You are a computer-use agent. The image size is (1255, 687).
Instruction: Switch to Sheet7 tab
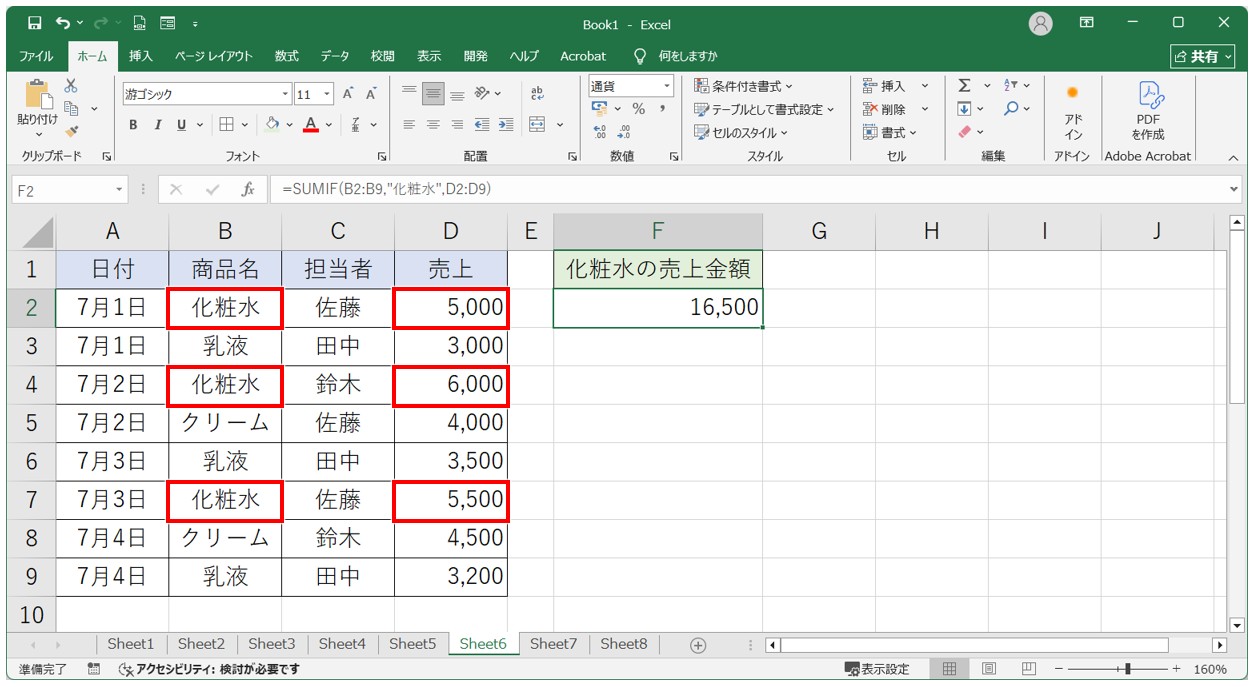(x=553, y=644)
